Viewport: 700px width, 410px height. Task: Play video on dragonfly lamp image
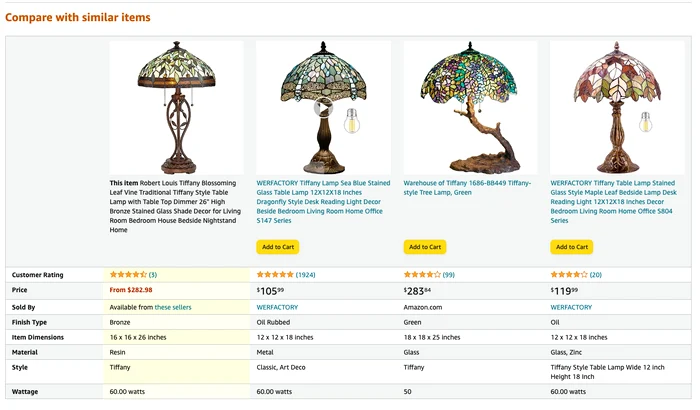tap(323, 108)
